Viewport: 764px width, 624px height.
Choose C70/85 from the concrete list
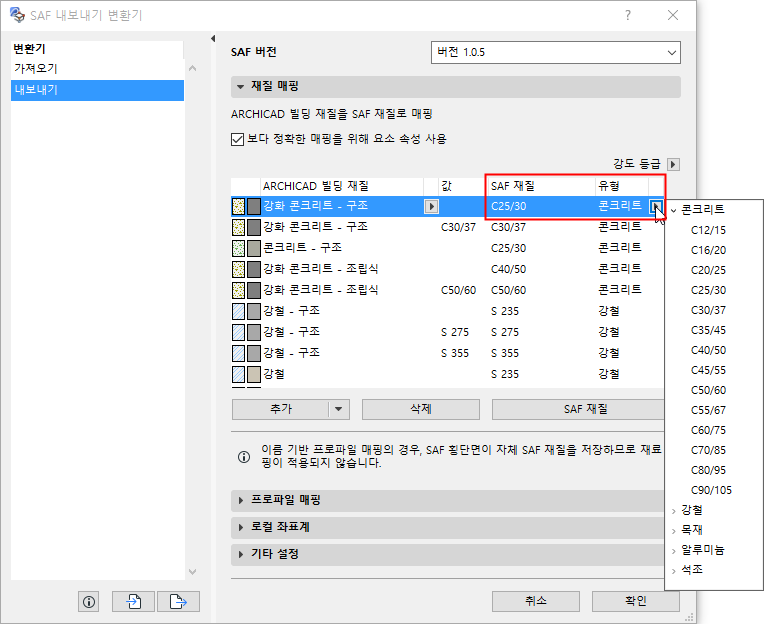708,450
